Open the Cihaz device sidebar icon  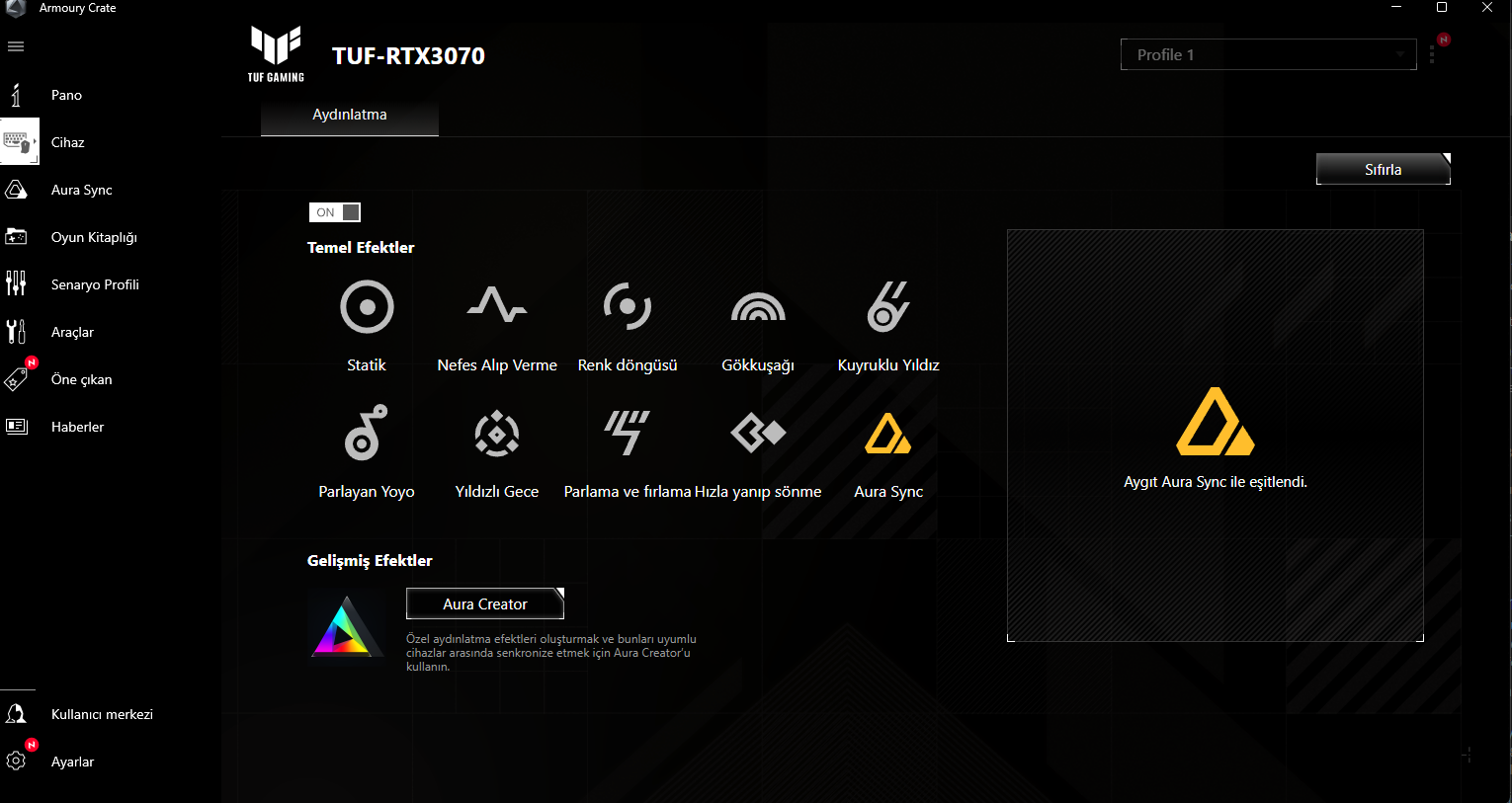pos(18,142)
